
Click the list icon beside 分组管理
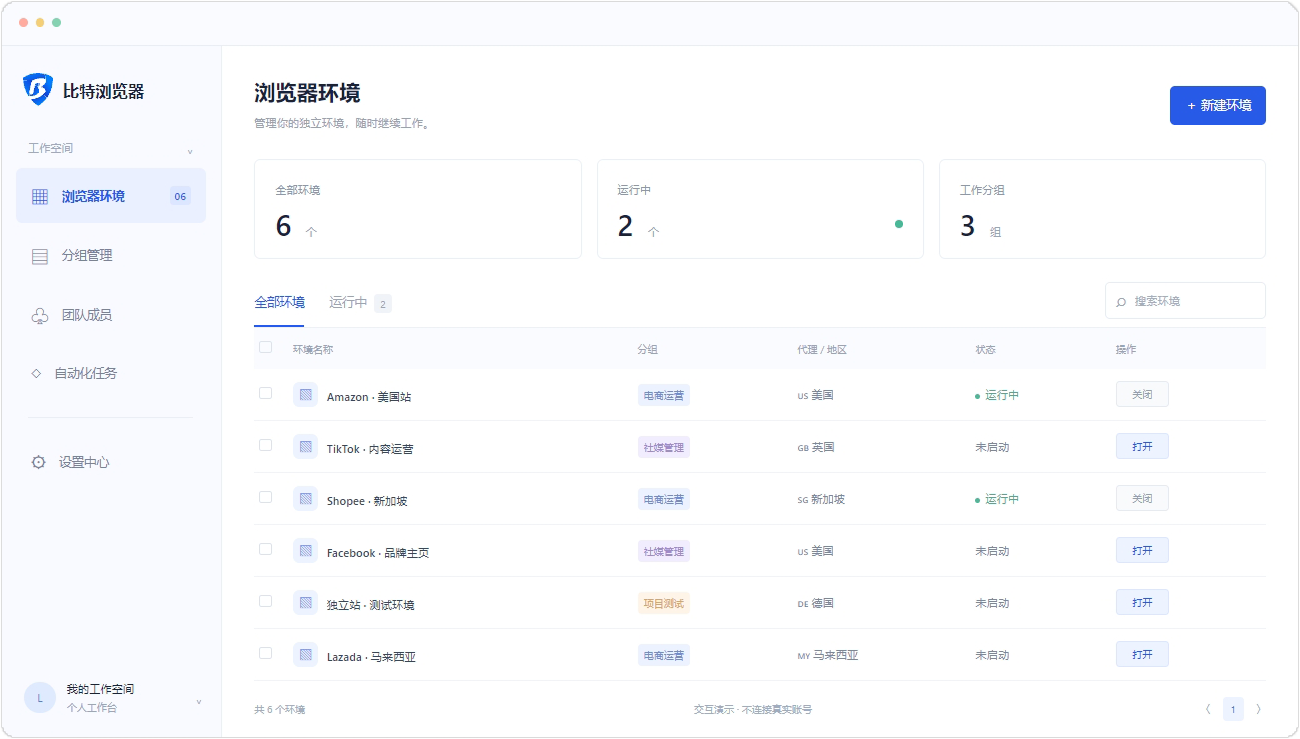[40, 256]
